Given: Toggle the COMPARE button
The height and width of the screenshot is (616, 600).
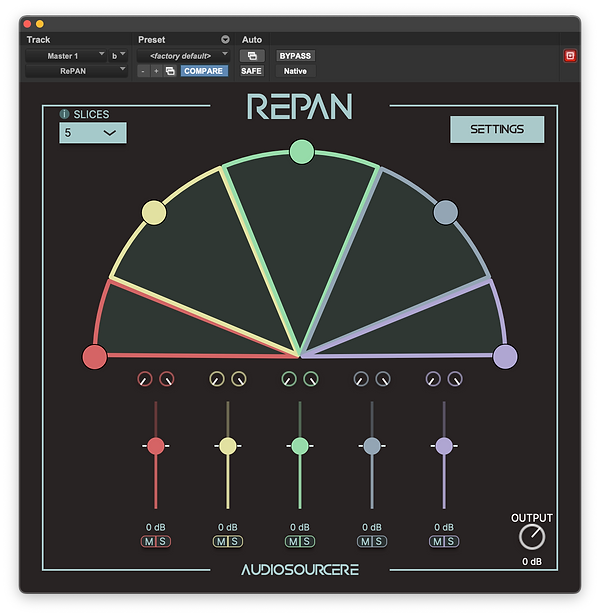Looking at the screenshot, I should (x=204, y=71).
